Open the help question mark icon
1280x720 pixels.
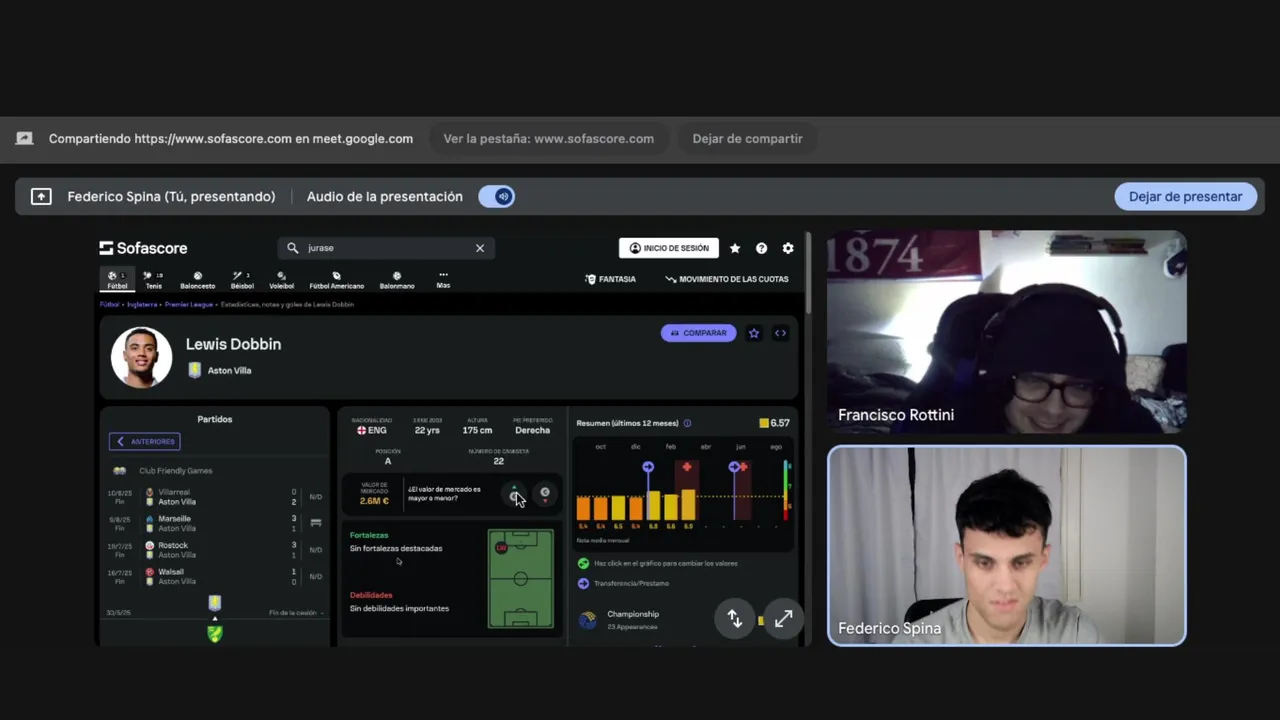click(x=761, y=248)
